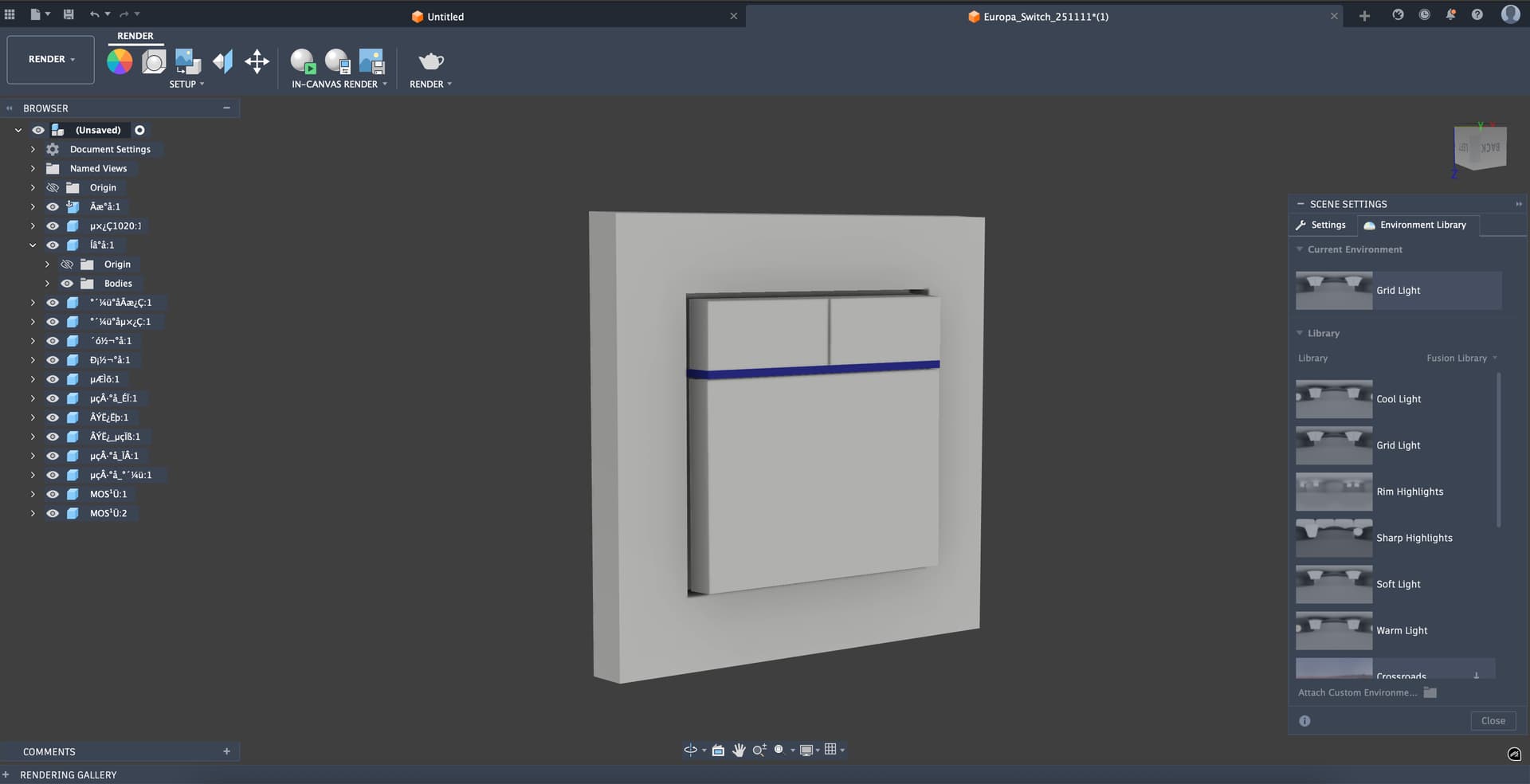Open the Appearance color wheel tool
Image resolution: width=1530 pixels, height=784 pixels.
click(120, 61)
